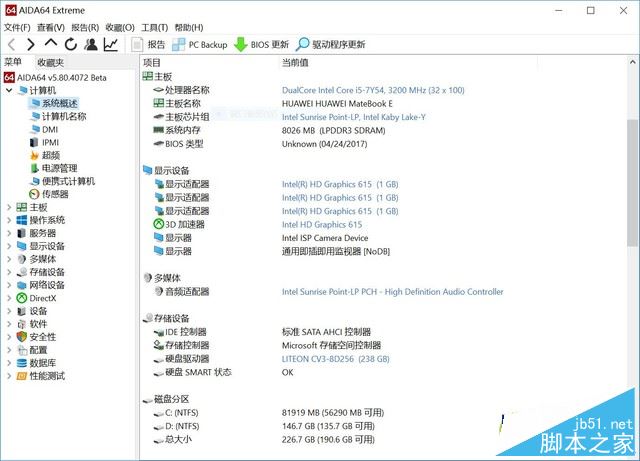Click 驱动程序更新 search button
The width and height of the screenshot is (640, 461).
(x=331, y=45)
